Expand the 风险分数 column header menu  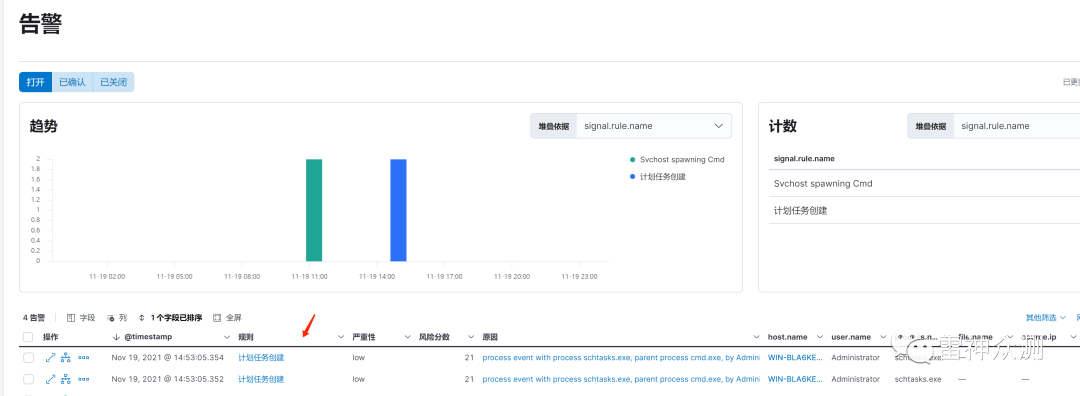point(471,337)
